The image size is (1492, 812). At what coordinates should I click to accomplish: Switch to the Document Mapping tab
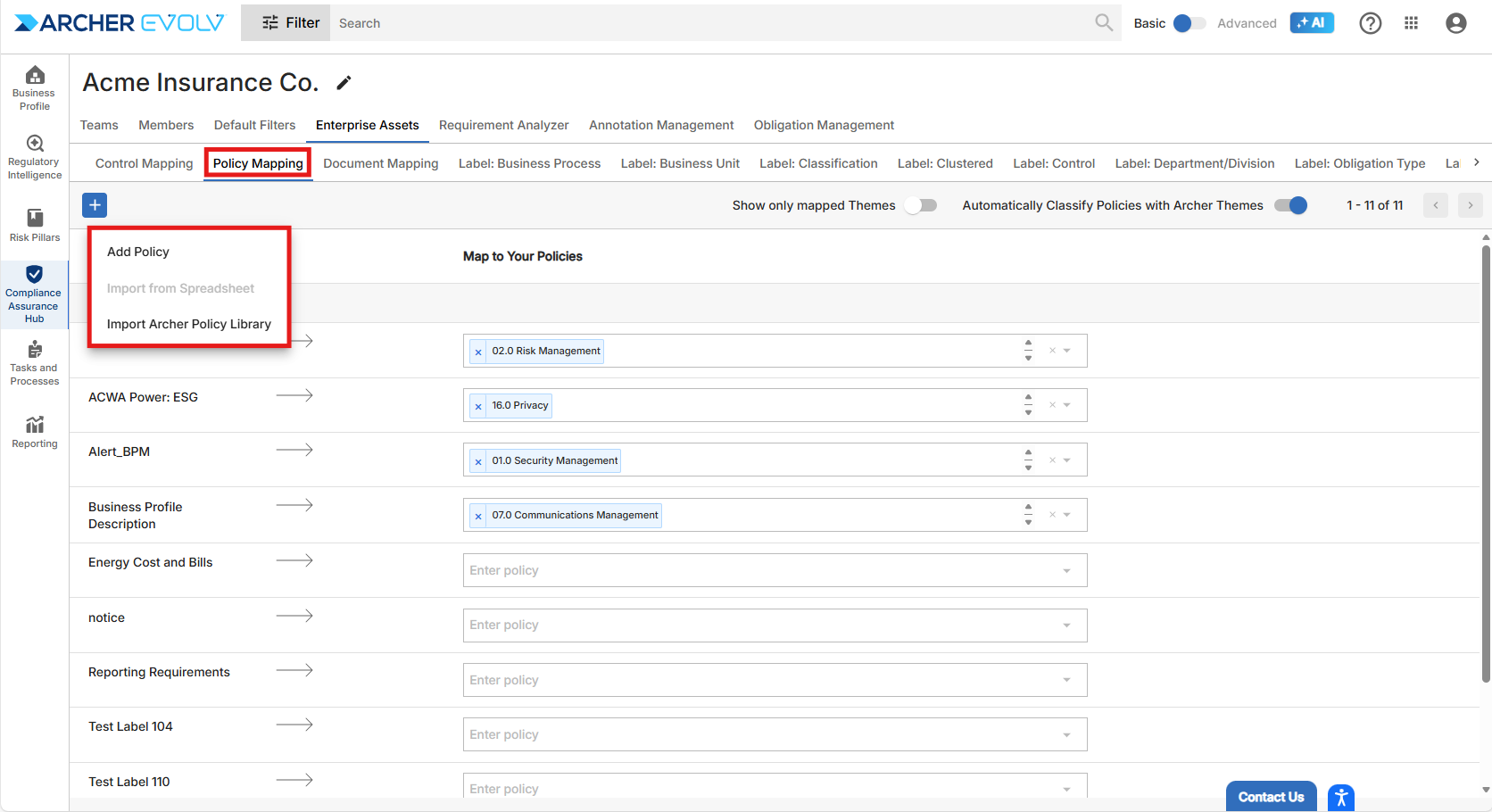click(380, 163)
